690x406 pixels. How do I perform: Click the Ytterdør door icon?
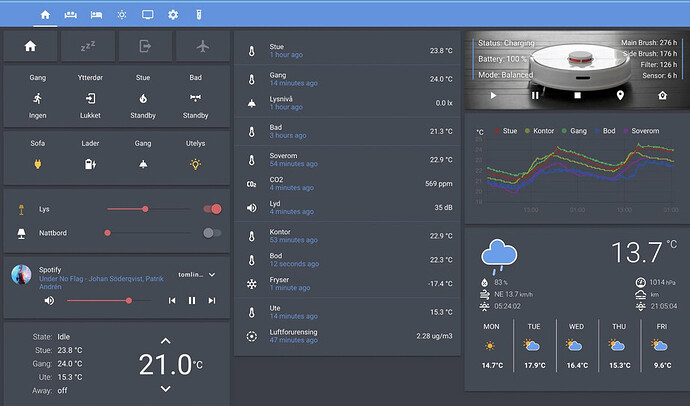(x=90, y=98)
